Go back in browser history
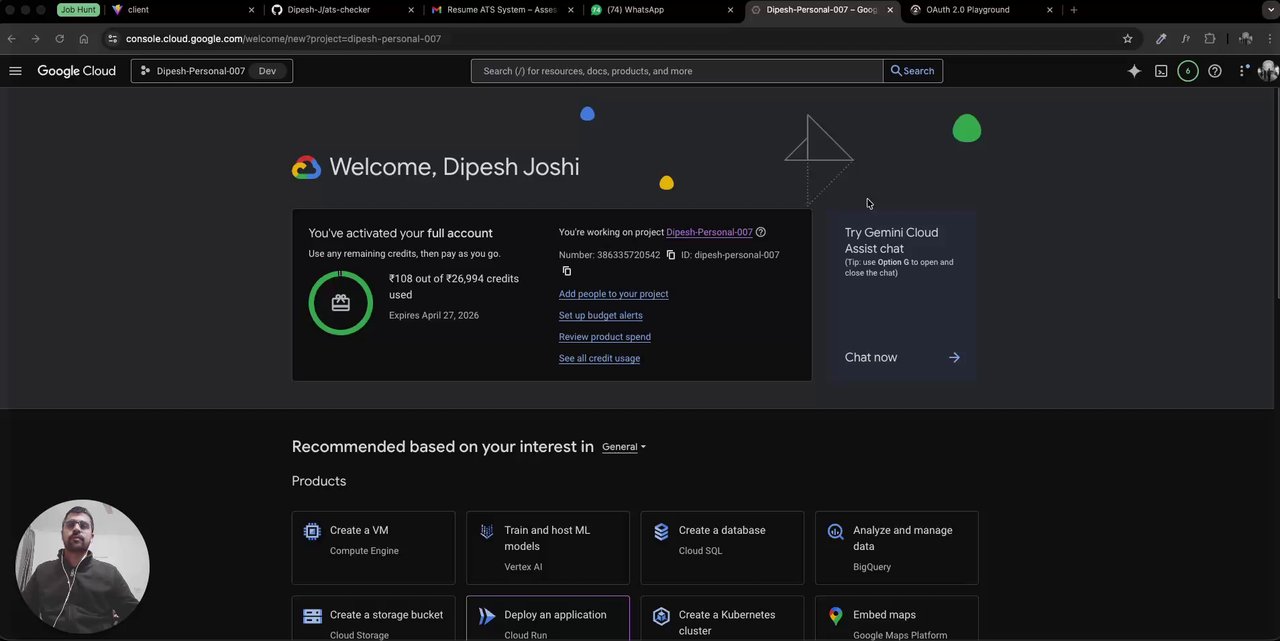Viewport: 1280px width, 641px height. (11, 39)
